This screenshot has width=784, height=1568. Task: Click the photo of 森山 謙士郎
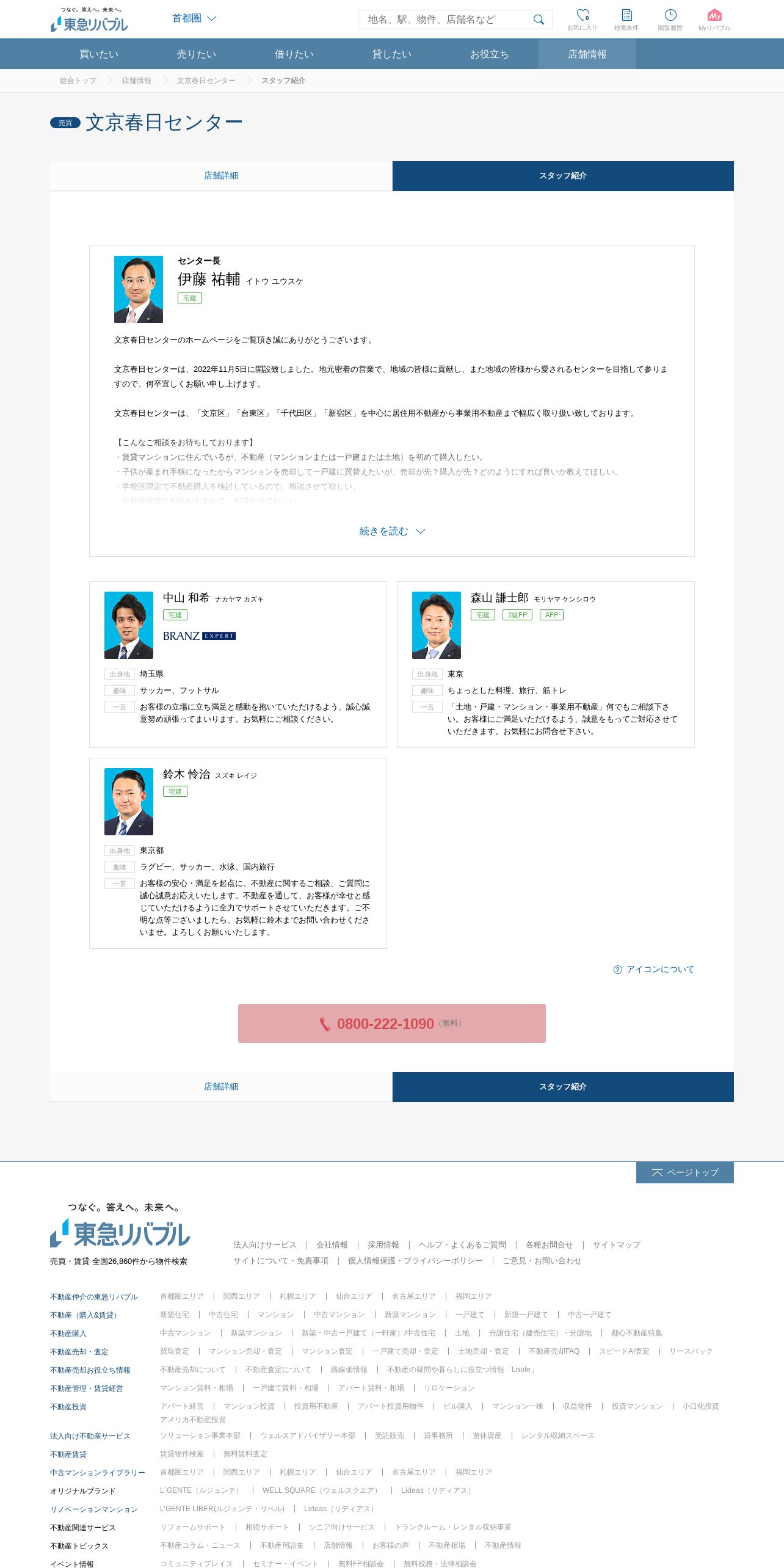point(437,625)
